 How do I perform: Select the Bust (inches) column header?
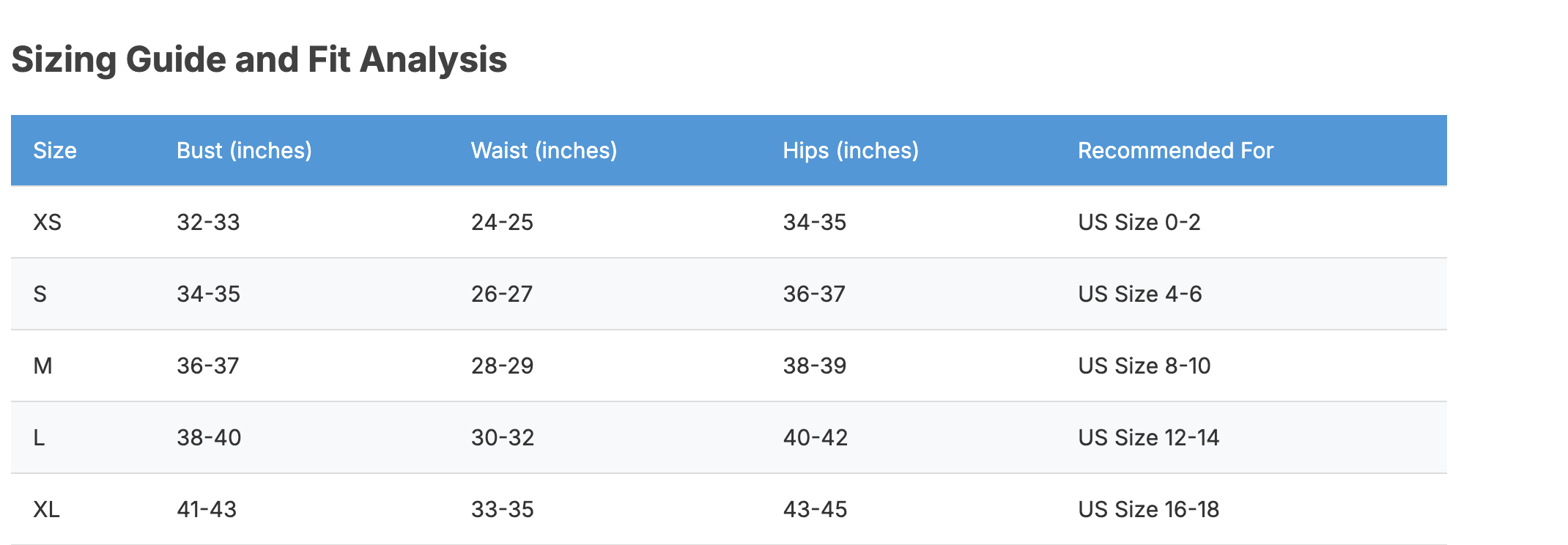(x=244, y=151)
